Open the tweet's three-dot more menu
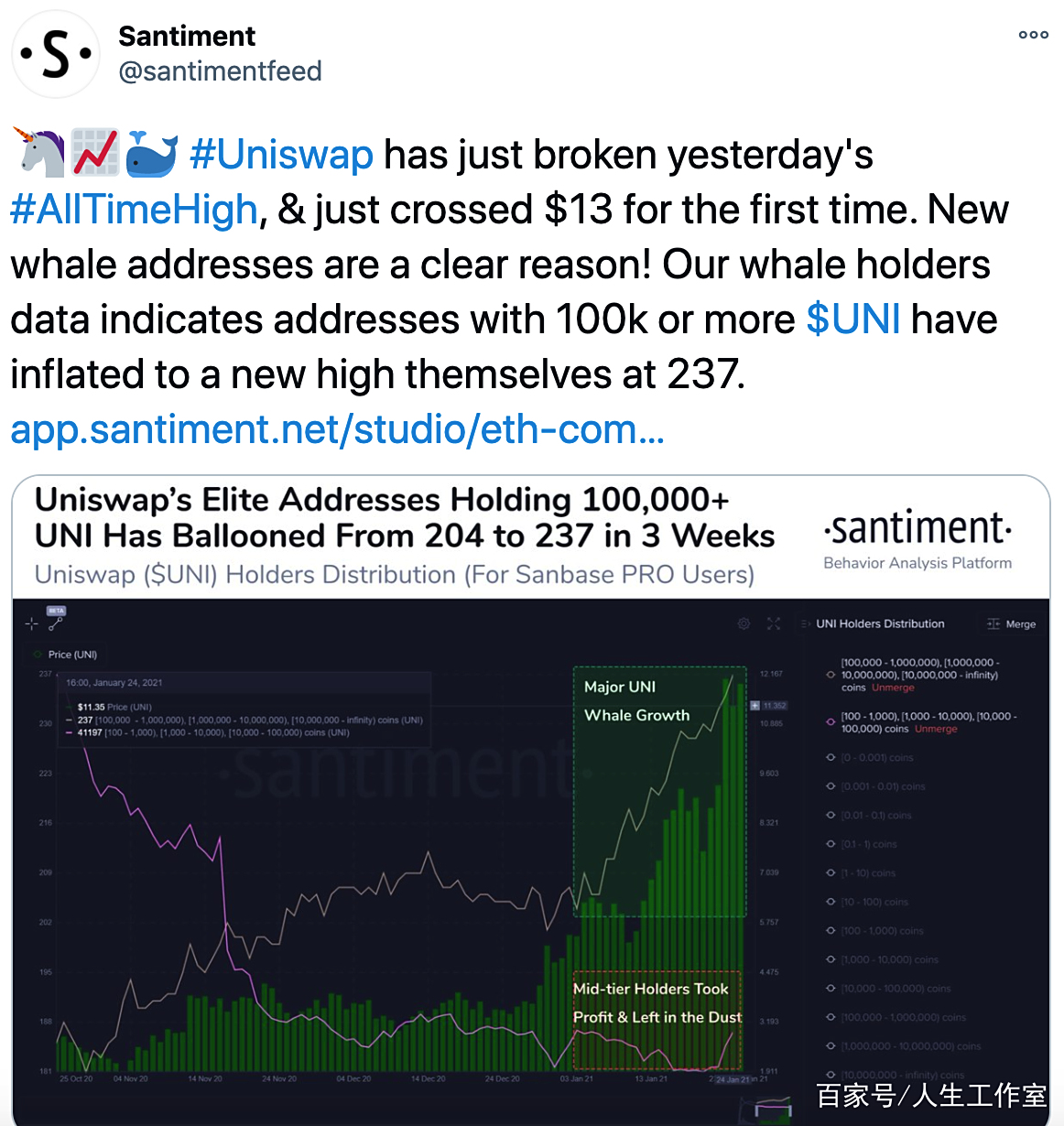The image size is (1064, 1126). [x=1033, y=35]
